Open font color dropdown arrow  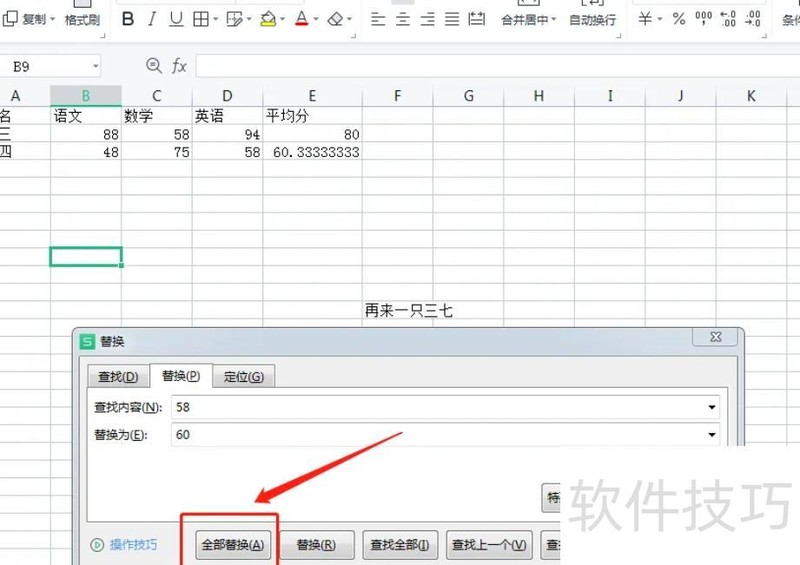click(x=316, y=19)
